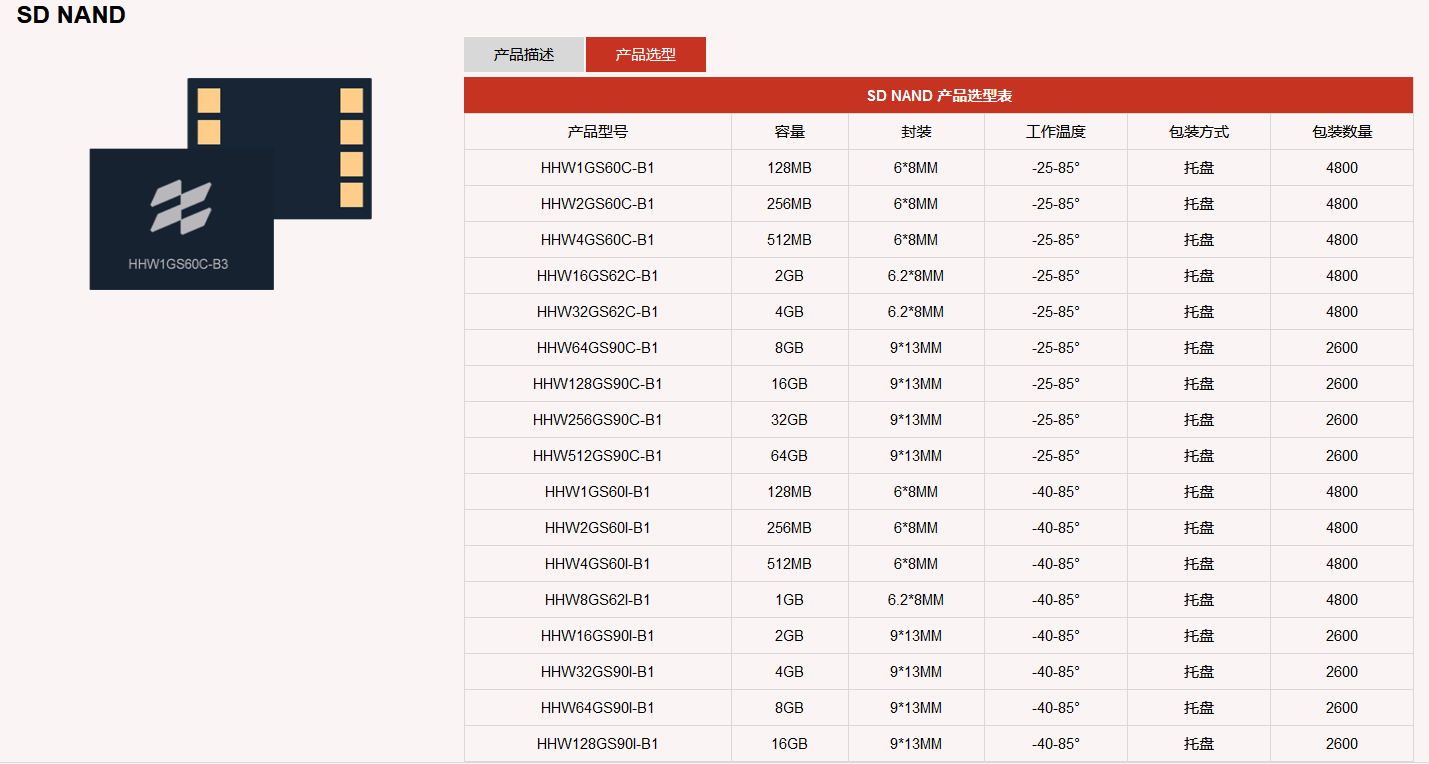Viewport: 1429px width, 764px height.
Task: Click 16GB capacity in HHW128GS90I-B1 row
Action: pos(790,744)
